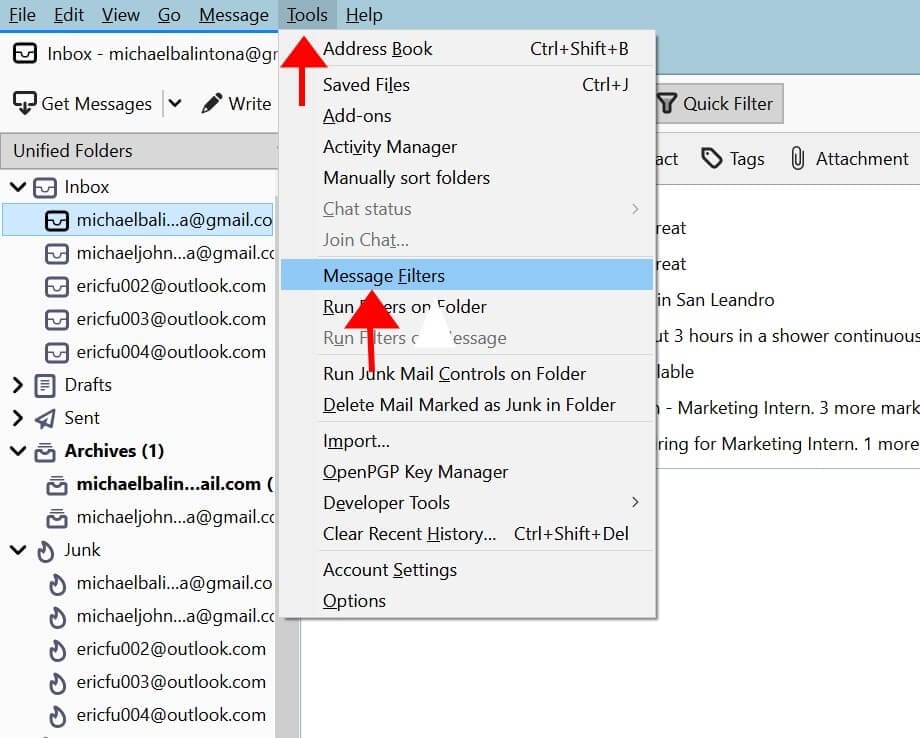Select Message Filters from the Tools menu
920x738 pixels.
(383, 275)
